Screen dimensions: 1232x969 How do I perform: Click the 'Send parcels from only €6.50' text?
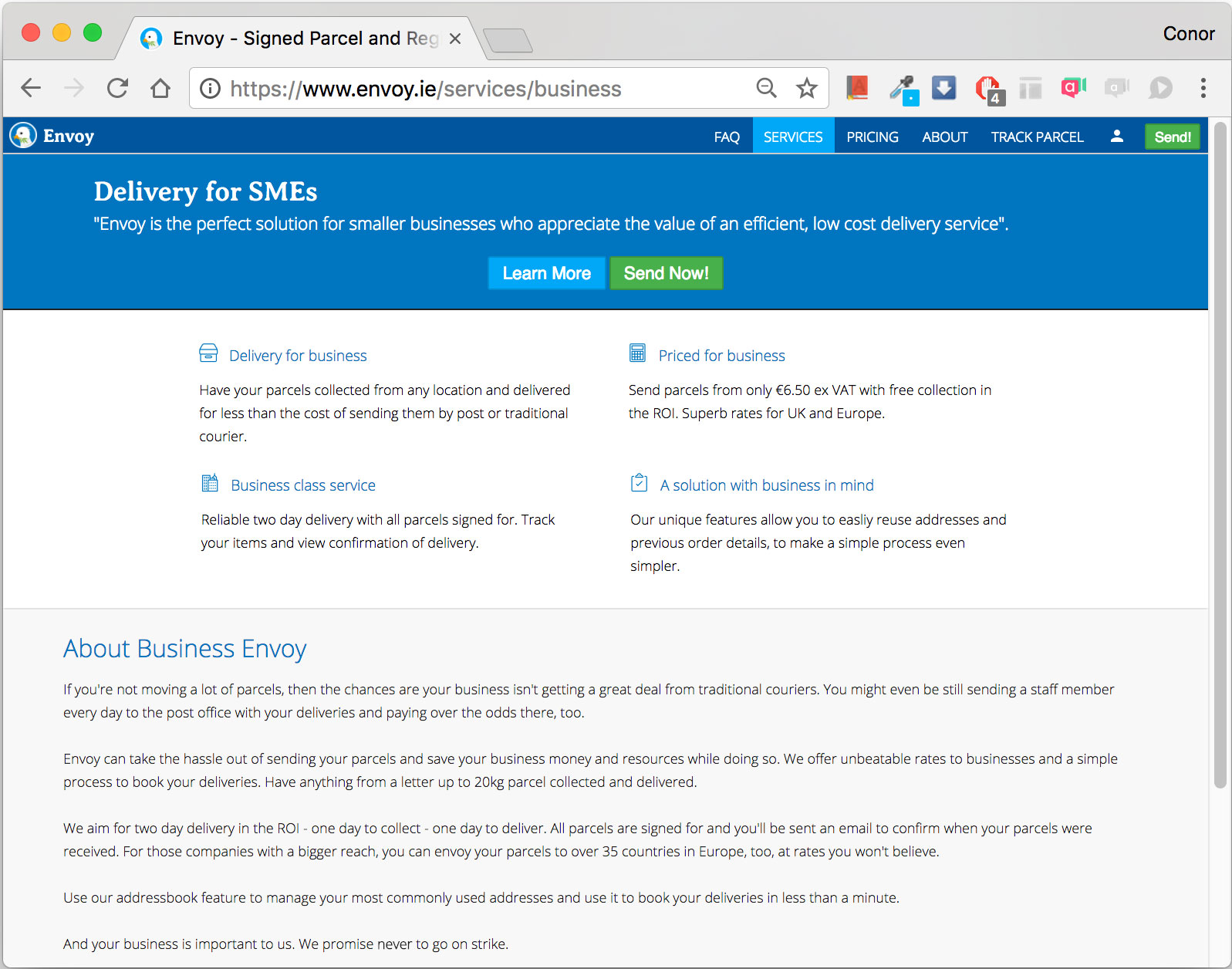pyautogui.click(x=810, y=402)
